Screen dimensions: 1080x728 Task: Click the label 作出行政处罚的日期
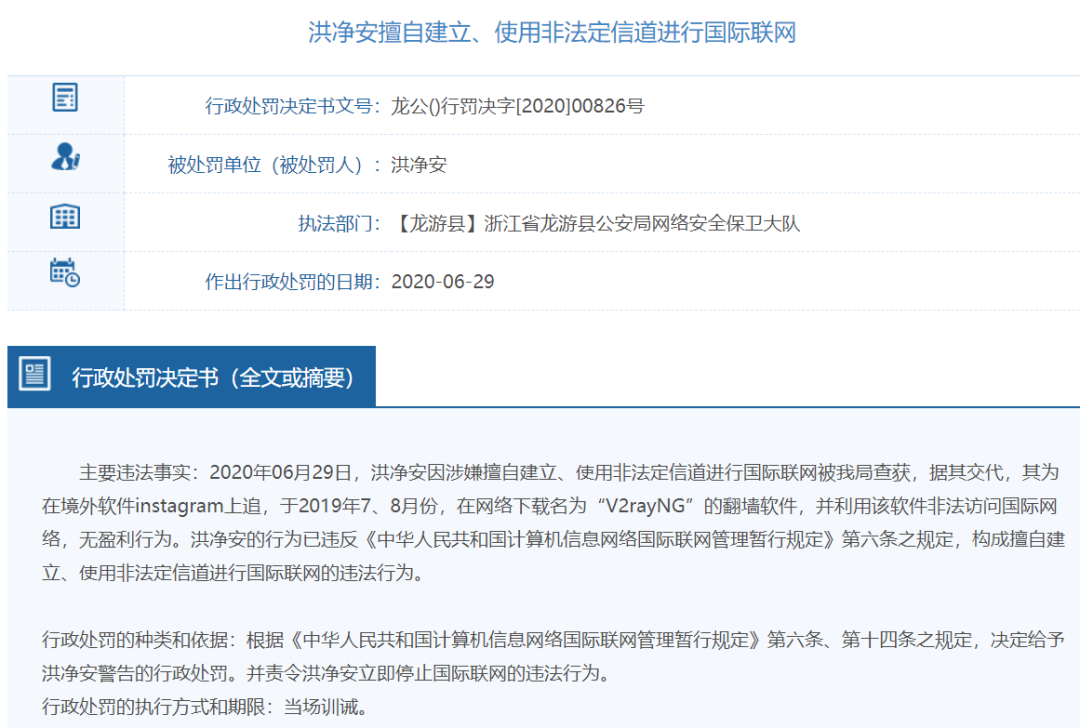pyautogui.click(x=288, y=281)
